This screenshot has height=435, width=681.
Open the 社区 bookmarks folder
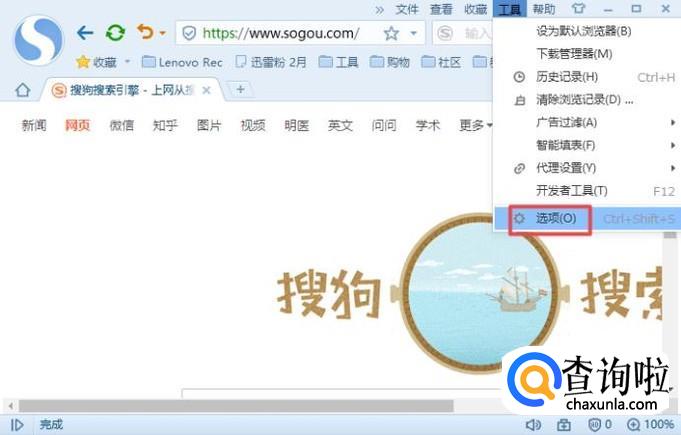[441, 63]
